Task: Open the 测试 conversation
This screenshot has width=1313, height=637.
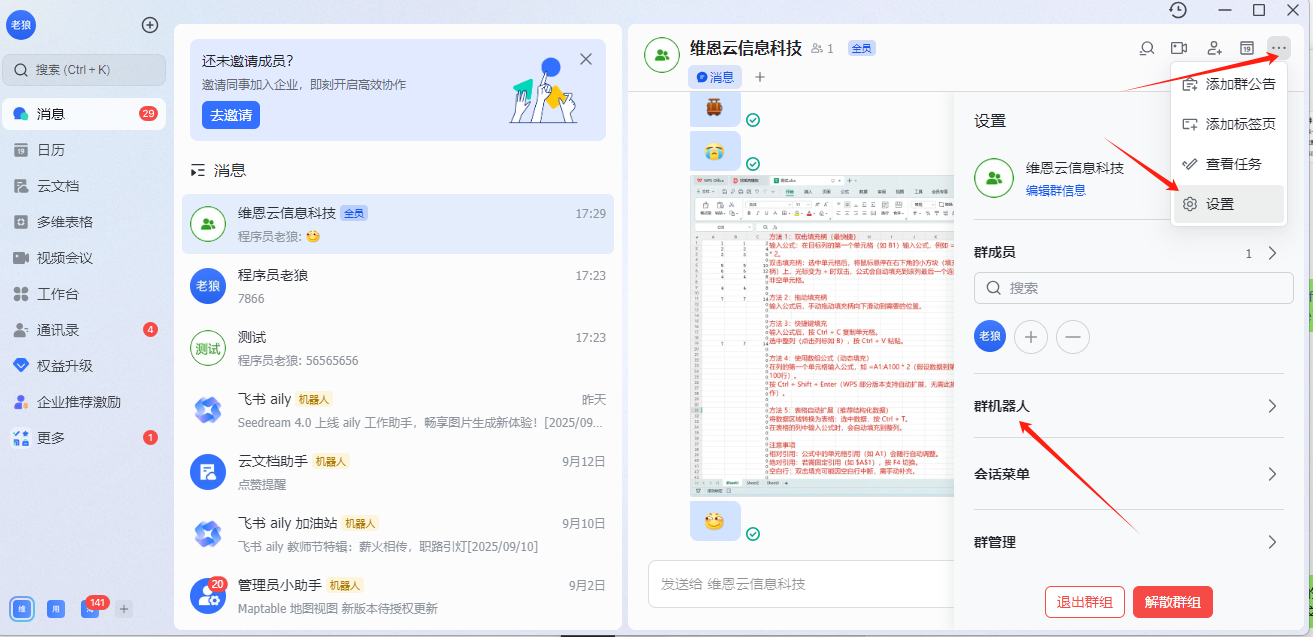Action: (x=398, y=348)
